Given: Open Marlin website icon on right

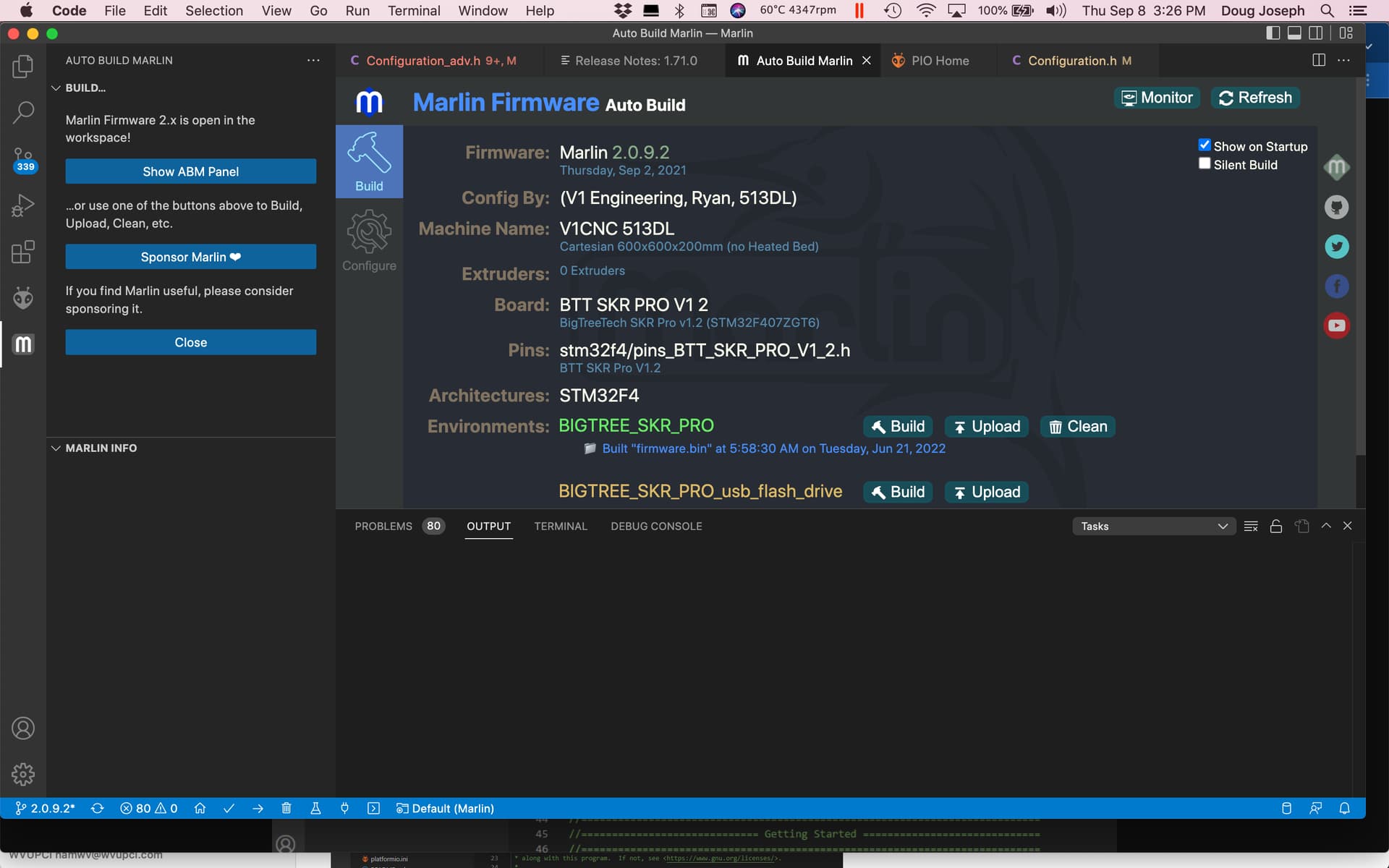Looking at the screenshot, I should 1336,167.
